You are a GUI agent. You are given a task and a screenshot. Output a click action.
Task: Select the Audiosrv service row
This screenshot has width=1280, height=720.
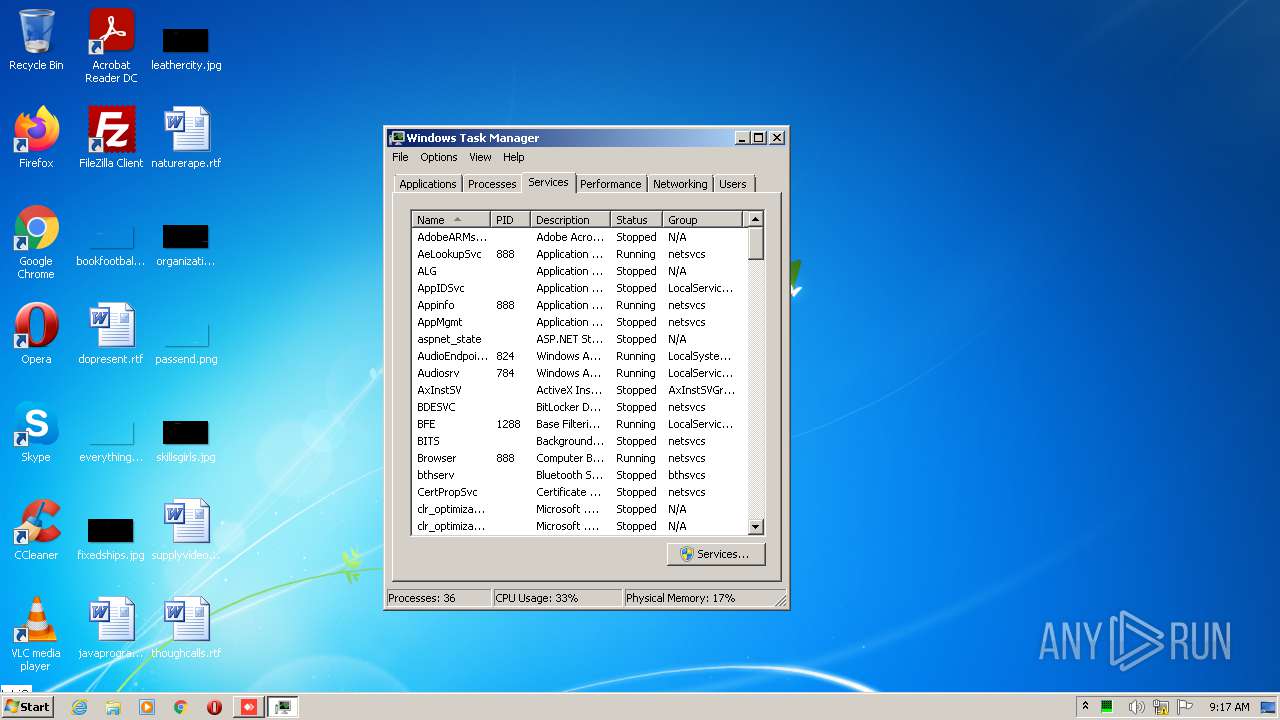579,373
